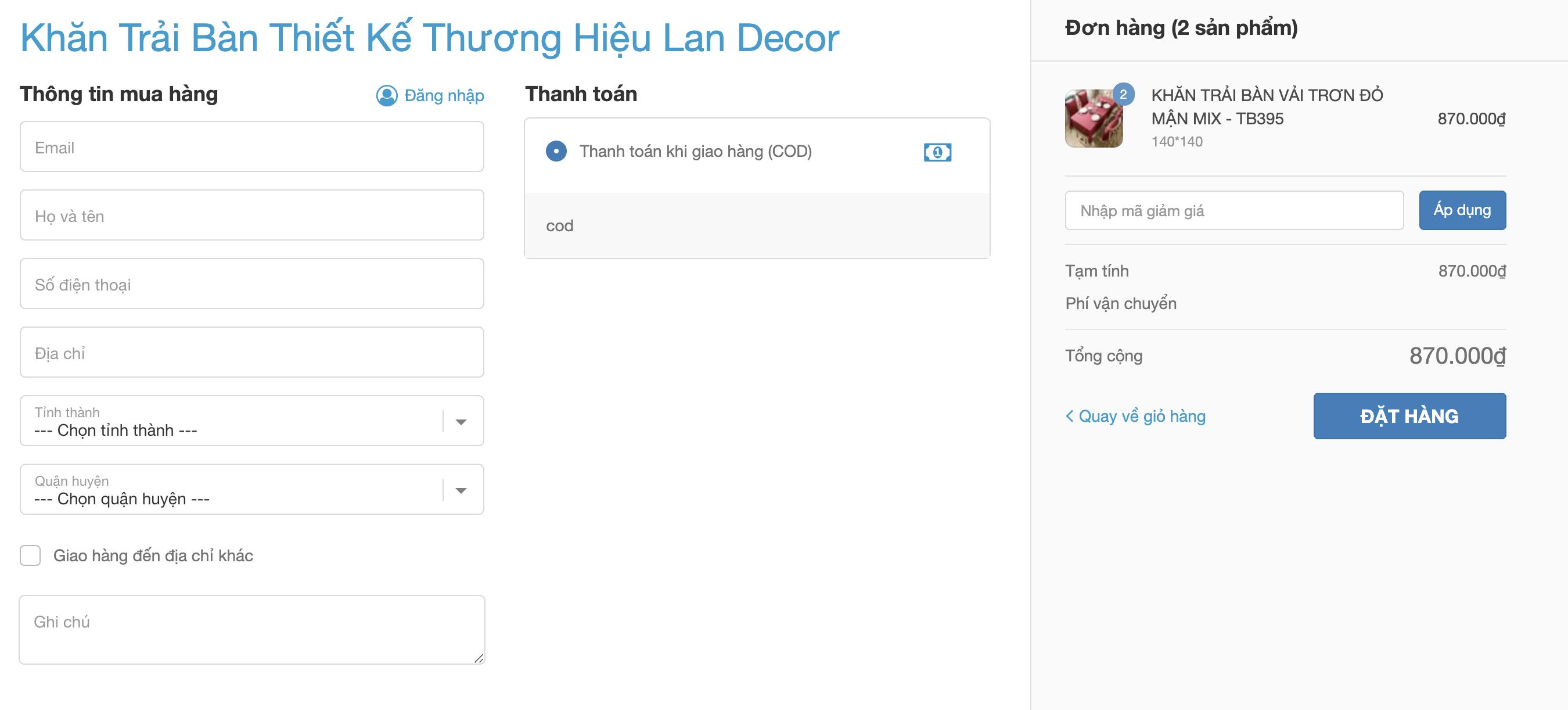The image size is (1568, 710).
Task: Go back via Quay về giỏ hàng link
Action: coord(1141,416)
